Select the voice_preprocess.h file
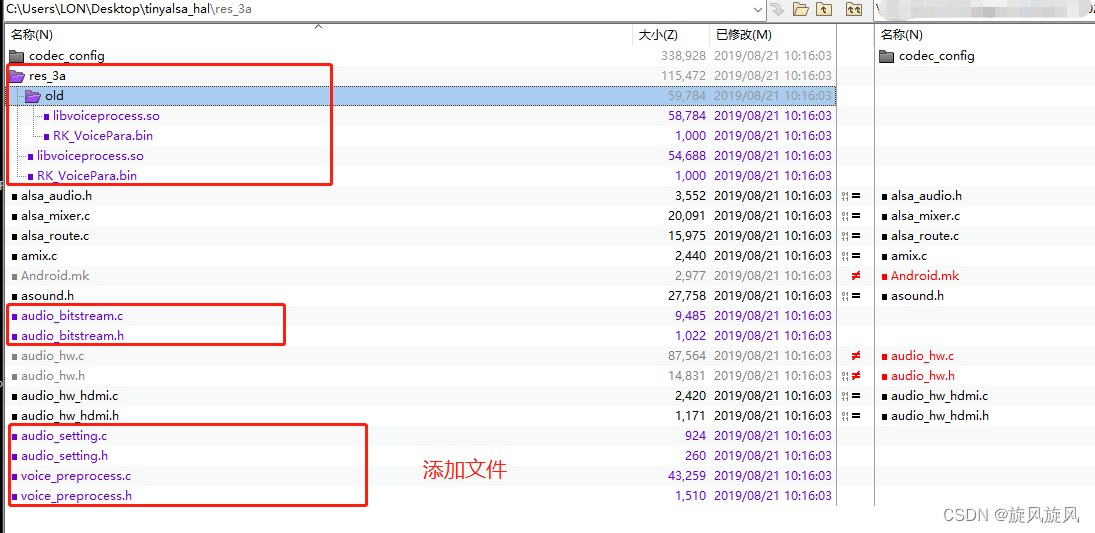 [x=76, y=496]
